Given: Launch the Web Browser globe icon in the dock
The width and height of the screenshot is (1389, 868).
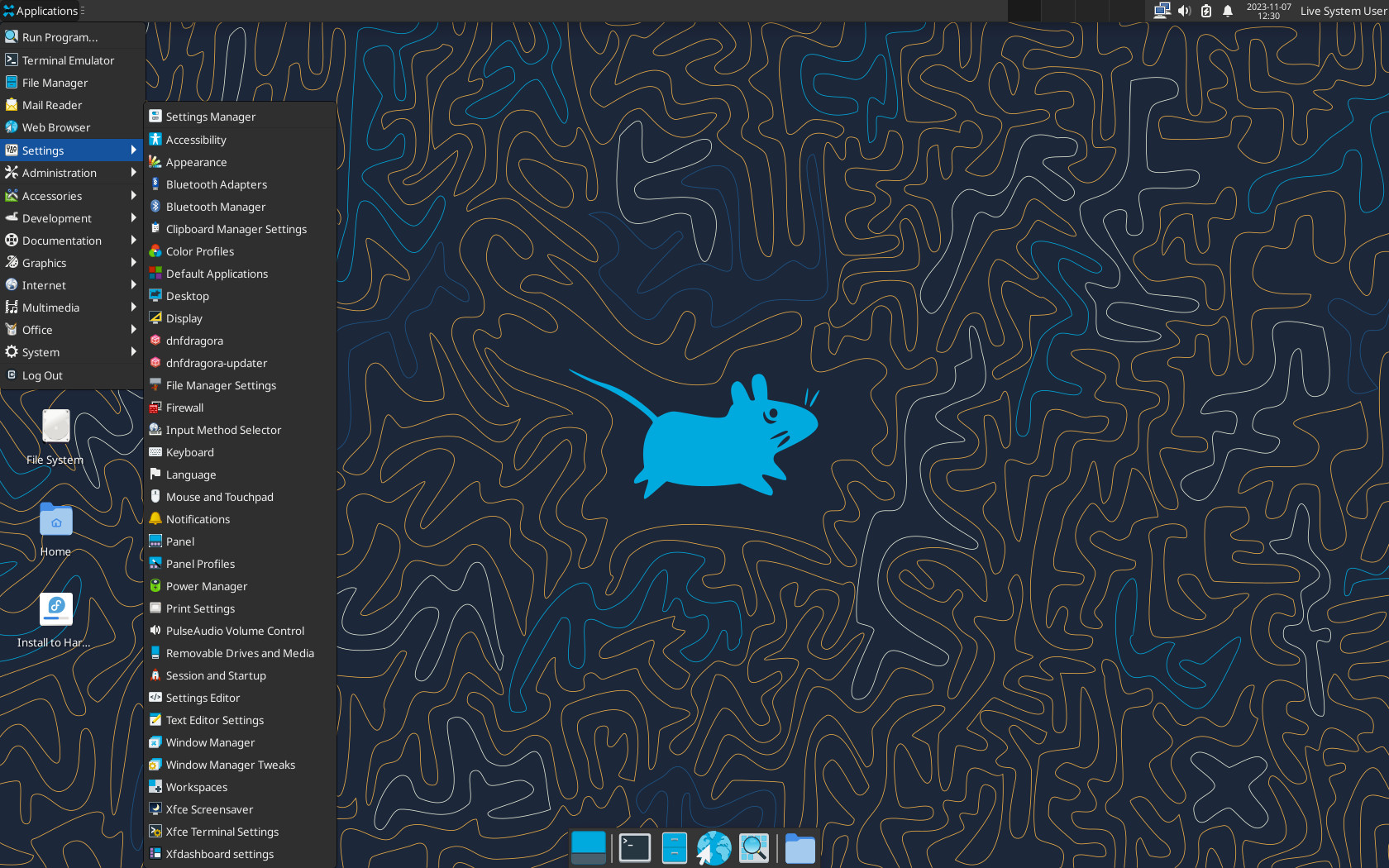Looking at the screenshot, I should coord(714,848).
